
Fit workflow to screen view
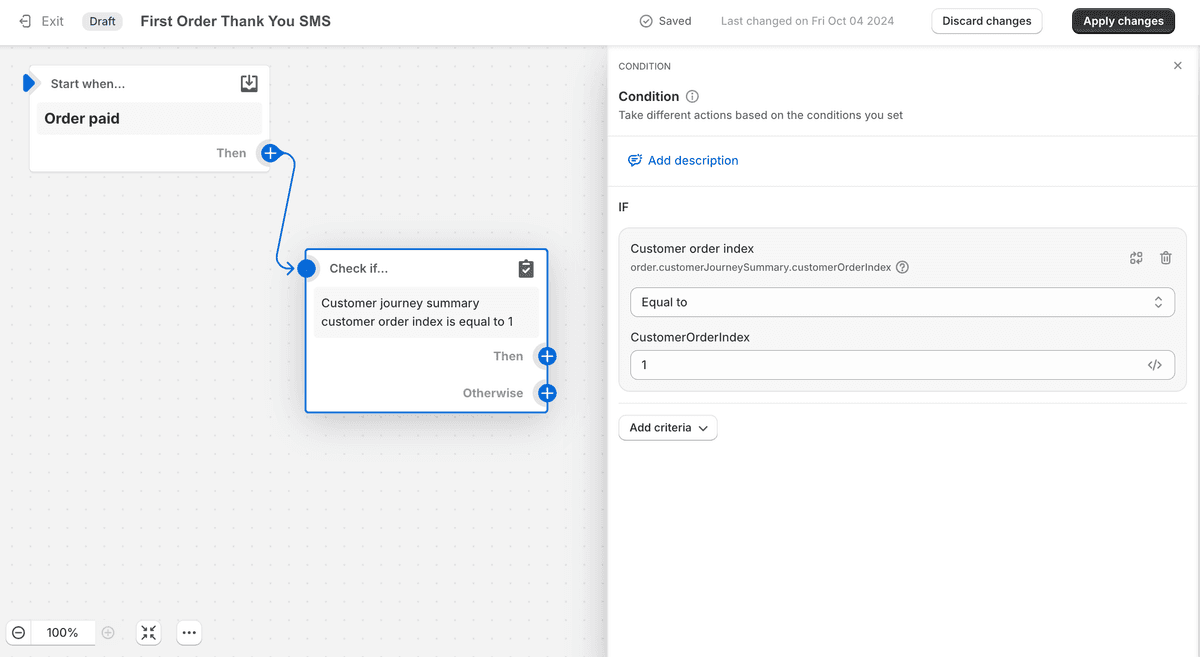149,633
